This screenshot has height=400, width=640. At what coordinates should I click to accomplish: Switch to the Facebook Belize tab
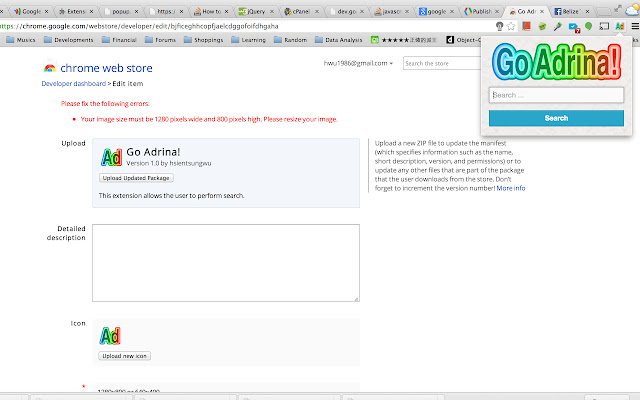[x=571, y=11]
